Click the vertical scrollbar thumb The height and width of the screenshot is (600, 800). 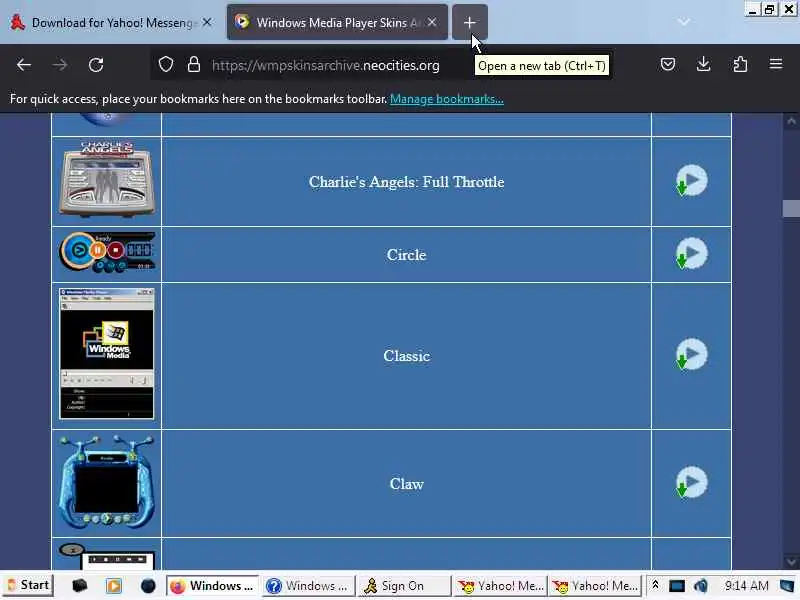(x=791, y=209)
